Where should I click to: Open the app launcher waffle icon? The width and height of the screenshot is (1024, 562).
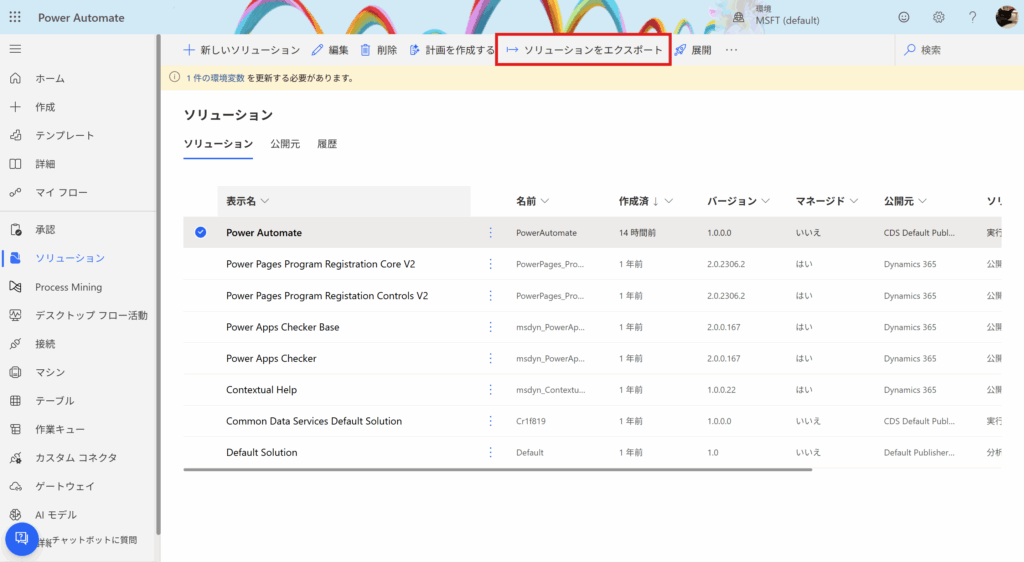15,17
